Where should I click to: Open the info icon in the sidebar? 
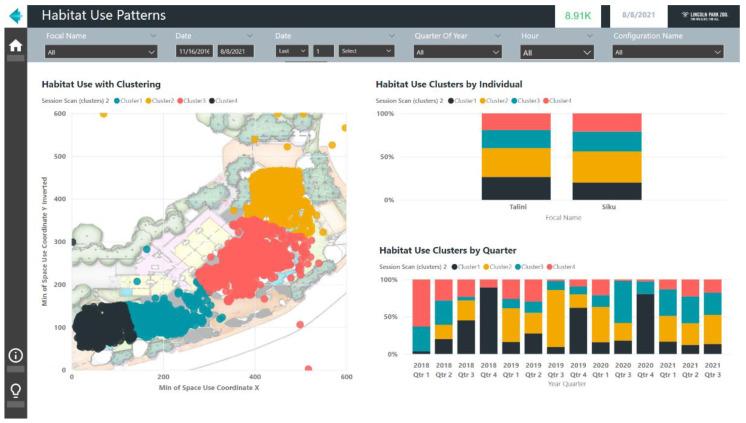click(15, 355)
